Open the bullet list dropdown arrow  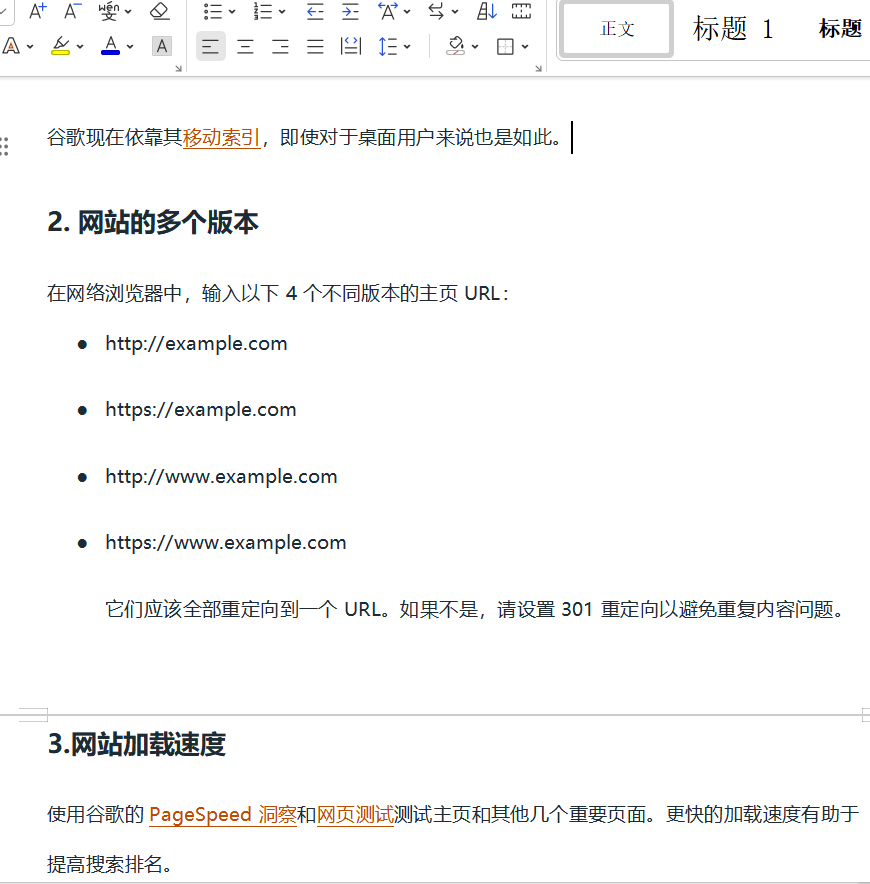click(232, 12)
